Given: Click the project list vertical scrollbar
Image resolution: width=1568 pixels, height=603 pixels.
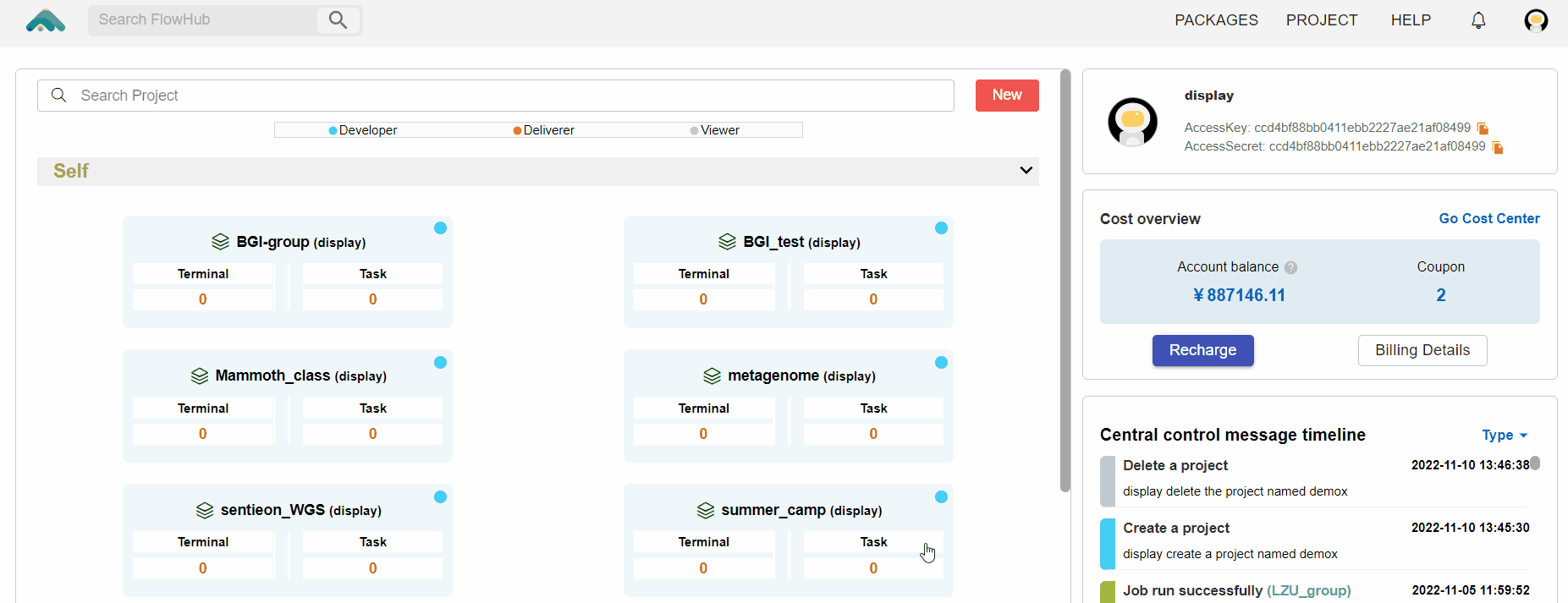Looking at the screenshot, I should point(1065,281).
